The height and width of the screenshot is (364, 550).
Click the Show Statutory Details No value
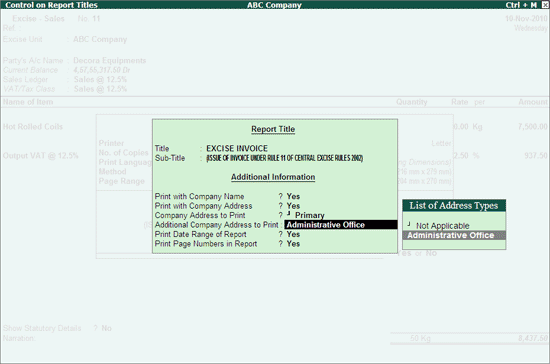click(x=107, y=328)
